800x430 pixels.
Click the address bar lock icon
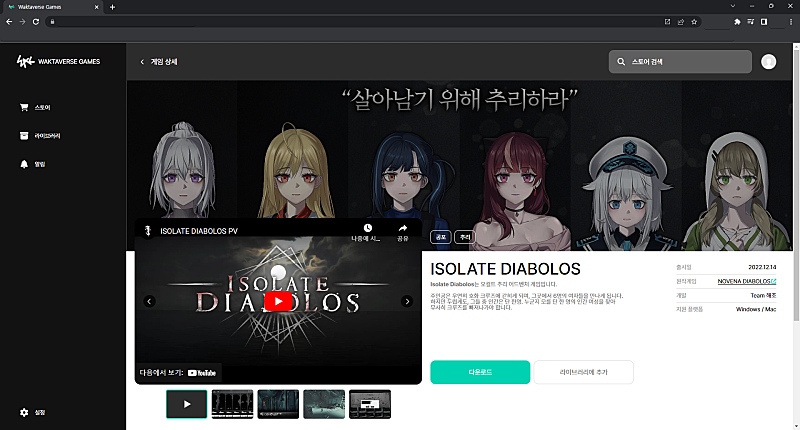point(53,21)
